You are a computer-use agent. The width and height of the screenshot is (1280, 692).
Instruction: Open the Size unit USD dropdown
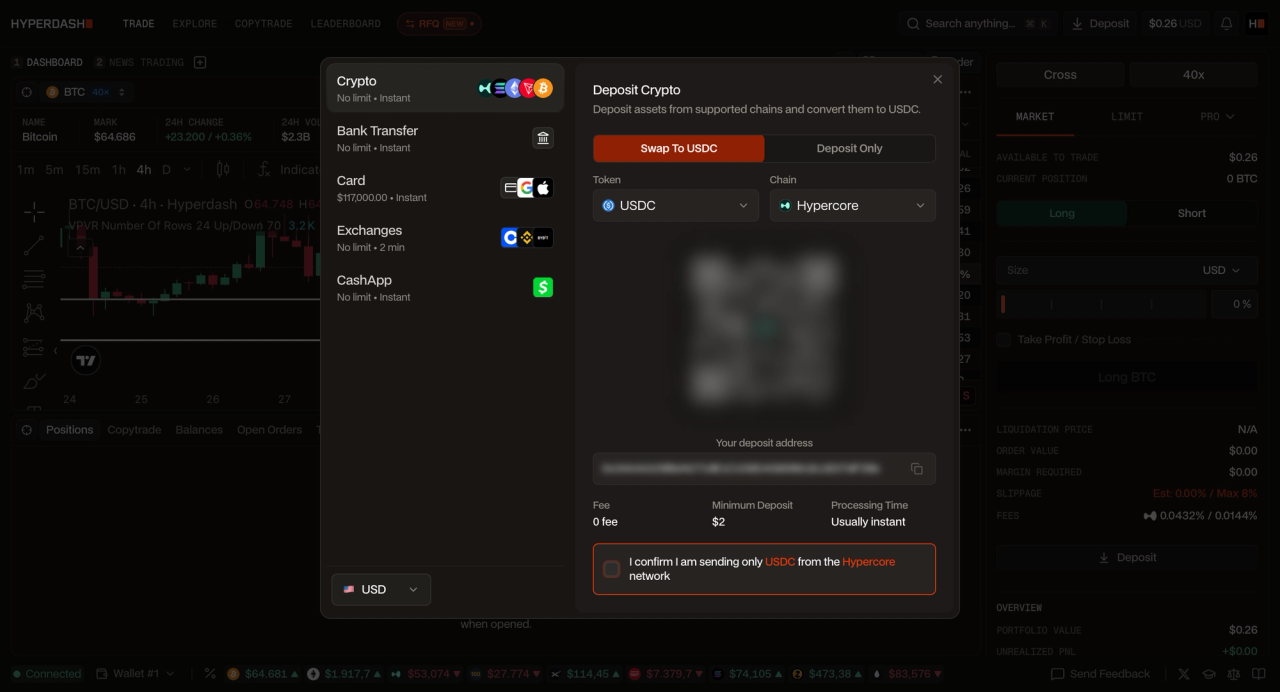tap(1221, 270)
